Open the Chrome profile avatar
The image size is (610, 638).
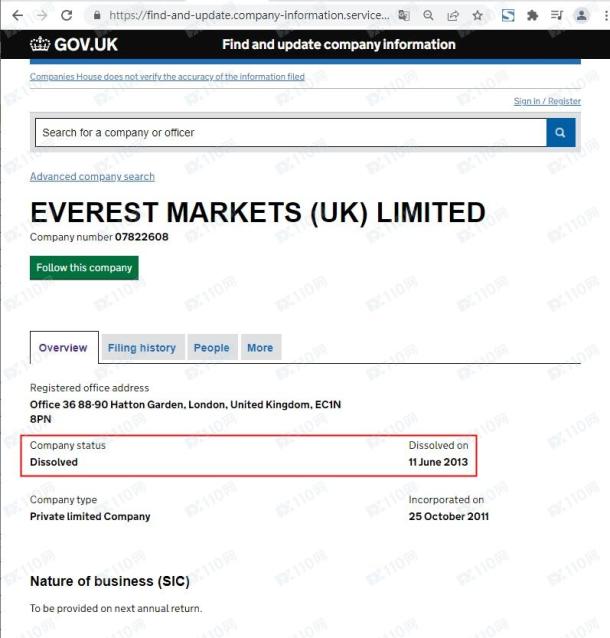[581, 16]
